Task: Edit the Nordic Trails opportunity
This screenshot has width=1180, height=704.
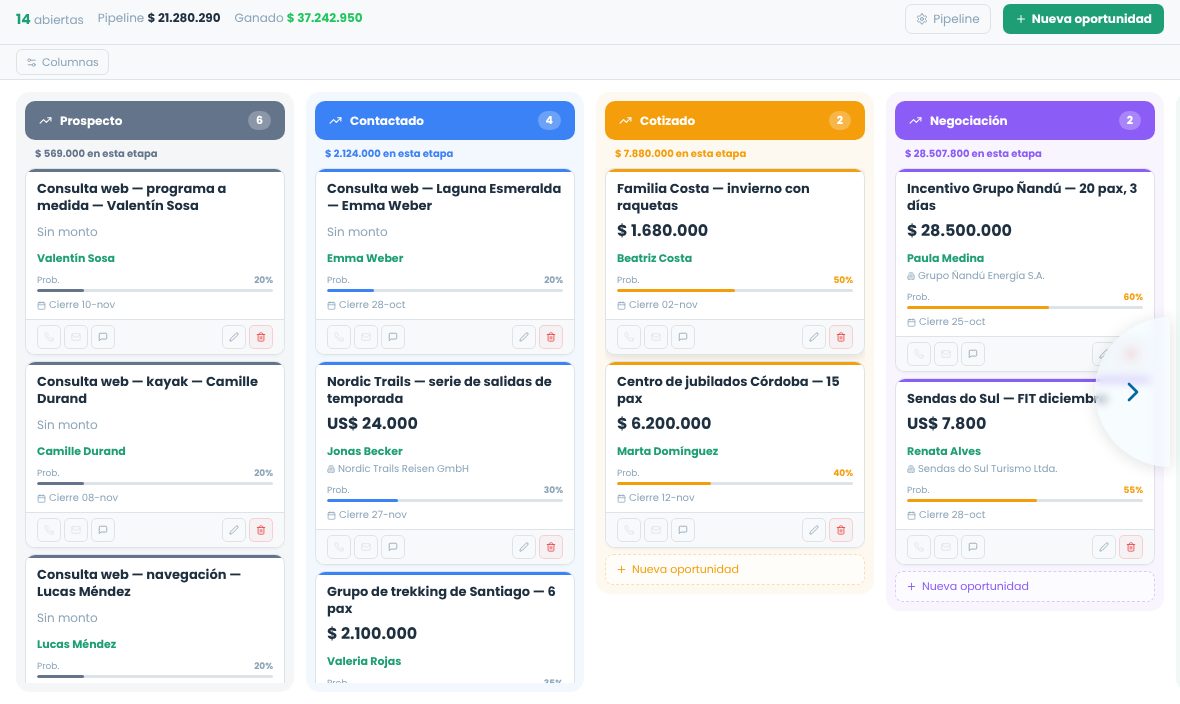Action: click(x=524, y=547)
